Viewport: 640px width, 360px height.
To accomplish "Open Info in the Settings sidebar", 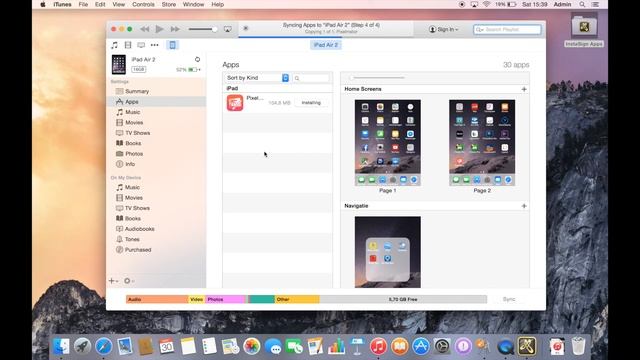I will [x=130, y=164].
